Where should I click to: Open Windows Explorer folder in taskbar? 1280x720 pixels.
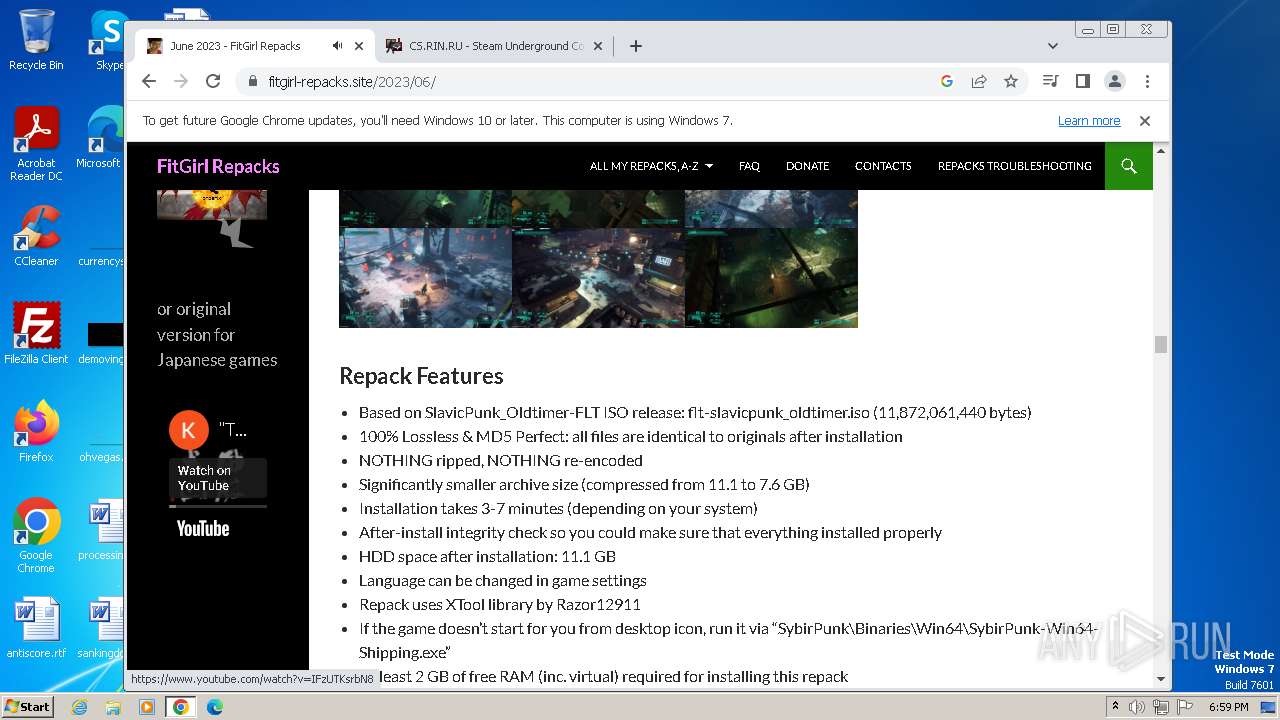[113, 707]
